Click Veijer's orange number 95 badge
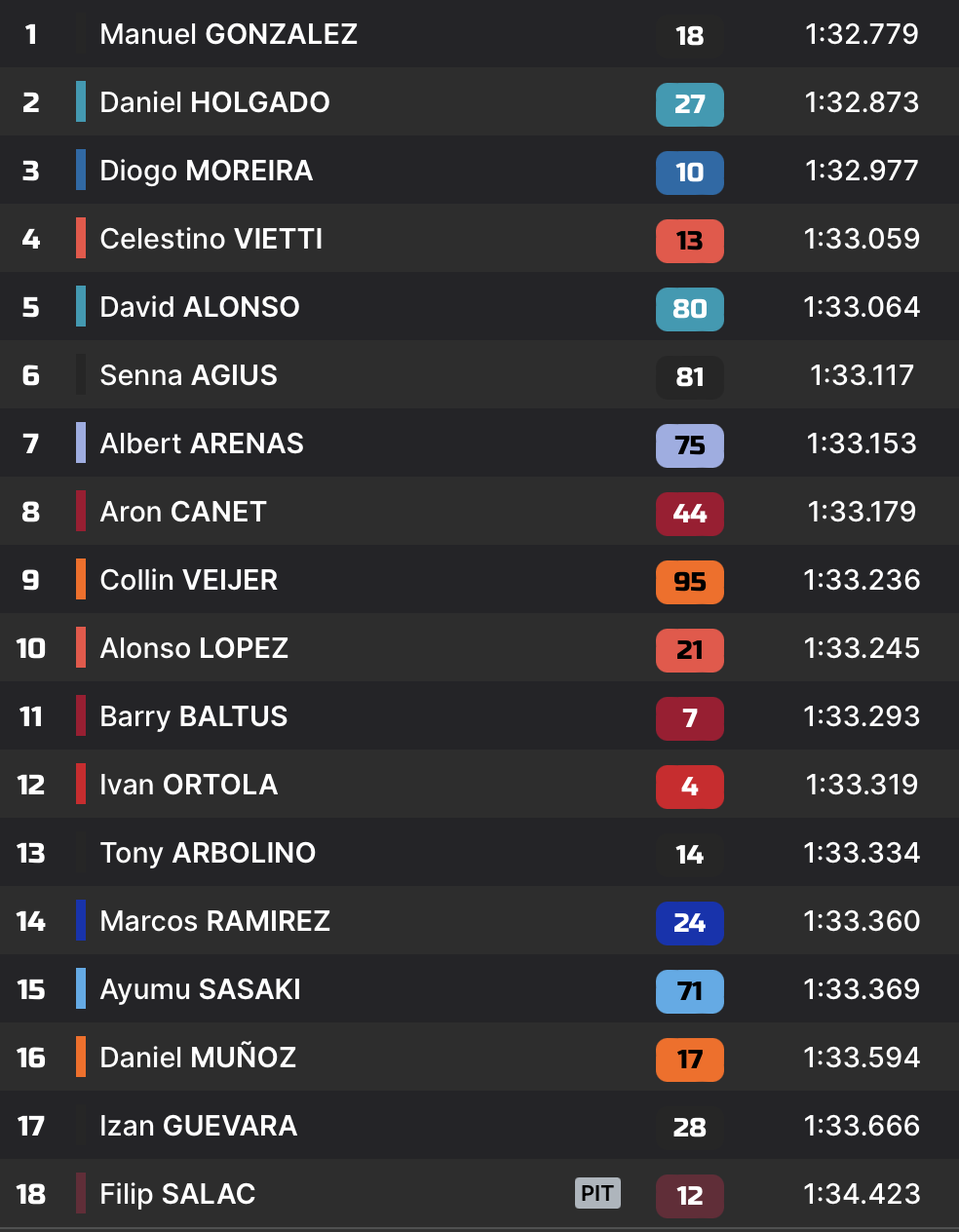Screen dimensions: 959x1232 (x=689, y=582)
